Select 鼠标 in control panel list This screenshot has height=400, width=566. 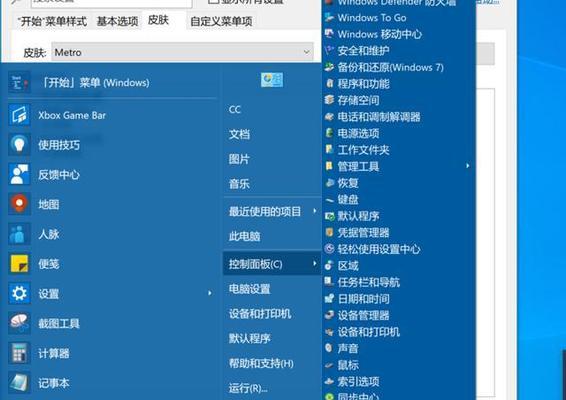[x=348, y=365]
